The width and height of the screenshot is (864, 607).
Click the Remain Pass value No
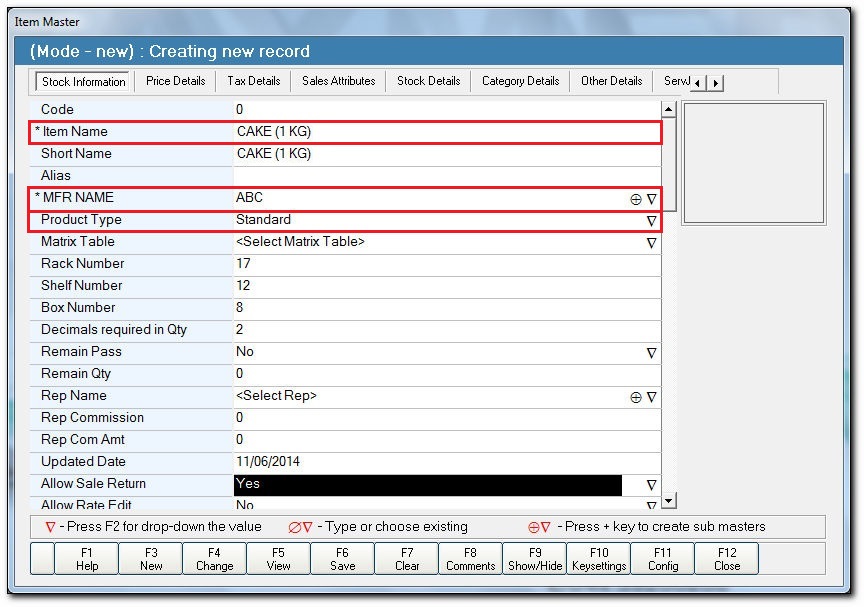coord(245,352)
